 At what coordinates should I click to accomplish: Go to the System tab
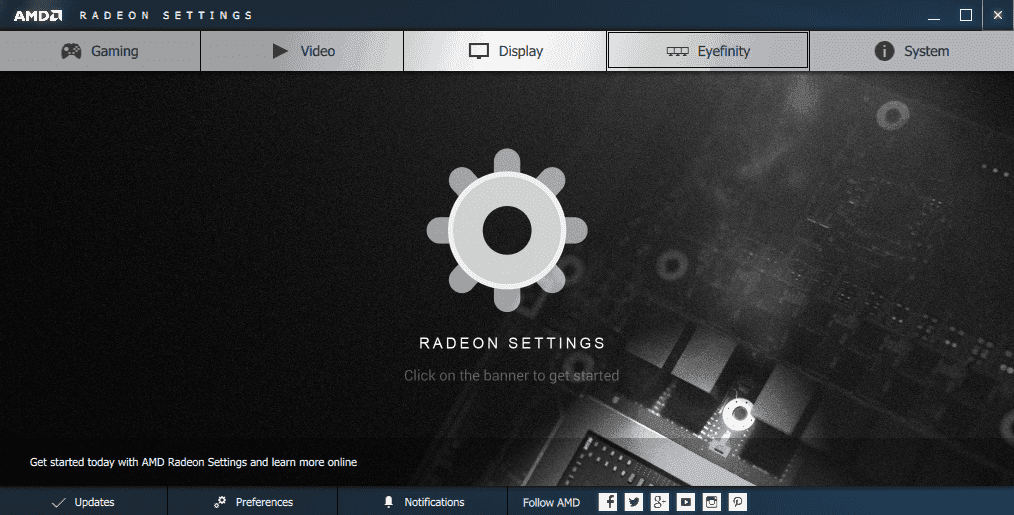click(x=911, y=51)
